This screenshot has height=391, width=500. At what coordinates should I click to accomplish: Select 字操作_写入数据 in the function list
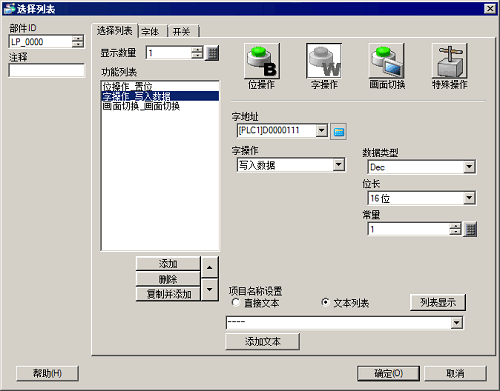click(160, 96)
